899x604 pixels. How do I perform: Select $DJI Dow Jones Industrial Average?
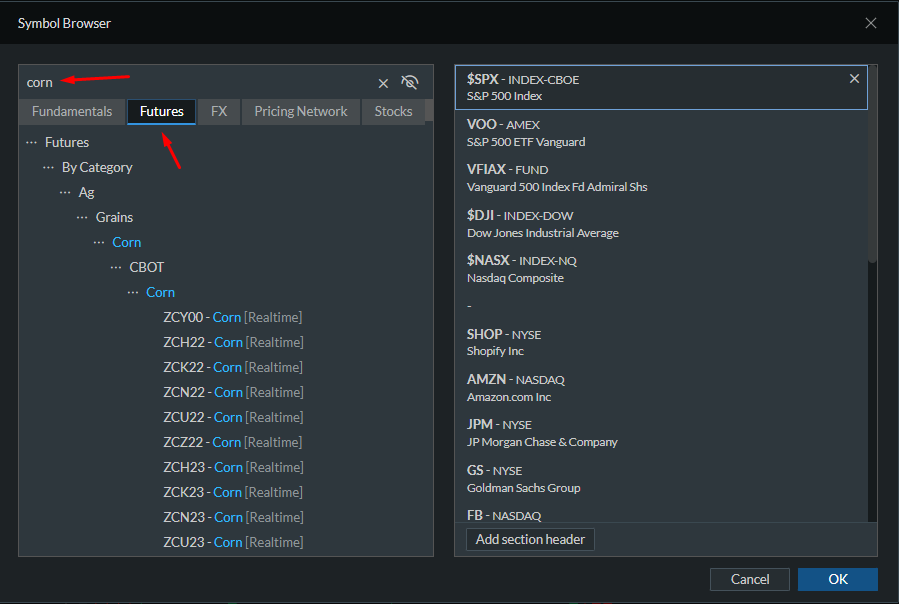tap(661, 224)
